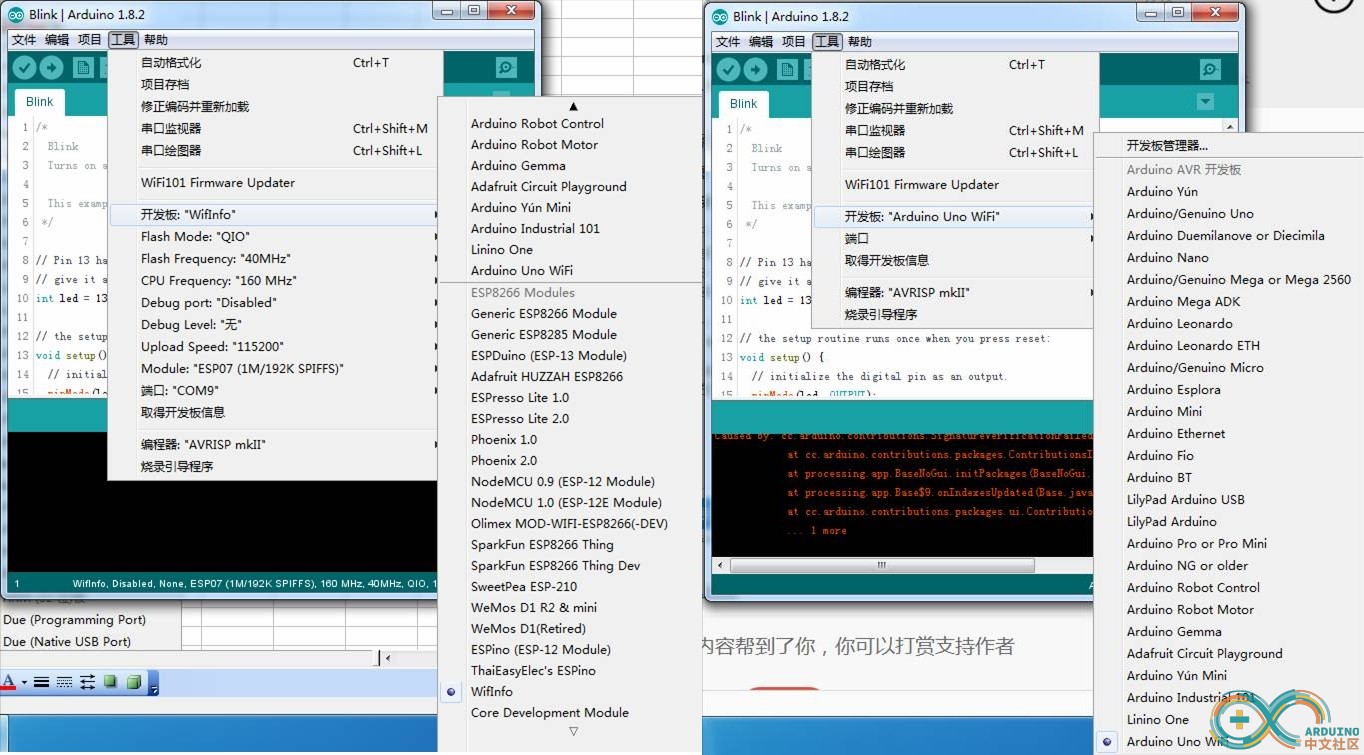Choose Generic ESP8266 Module board
Screen dimensions: 1364x755
point(544,314)
